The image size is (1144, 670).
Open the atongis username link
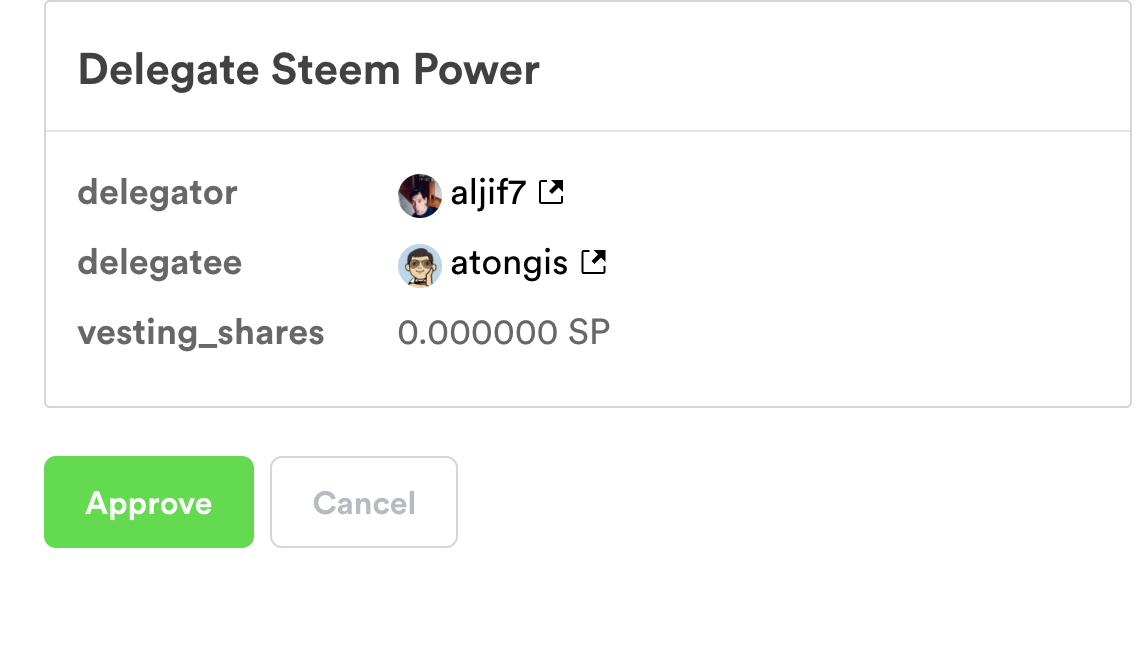(x=509, y=264)
